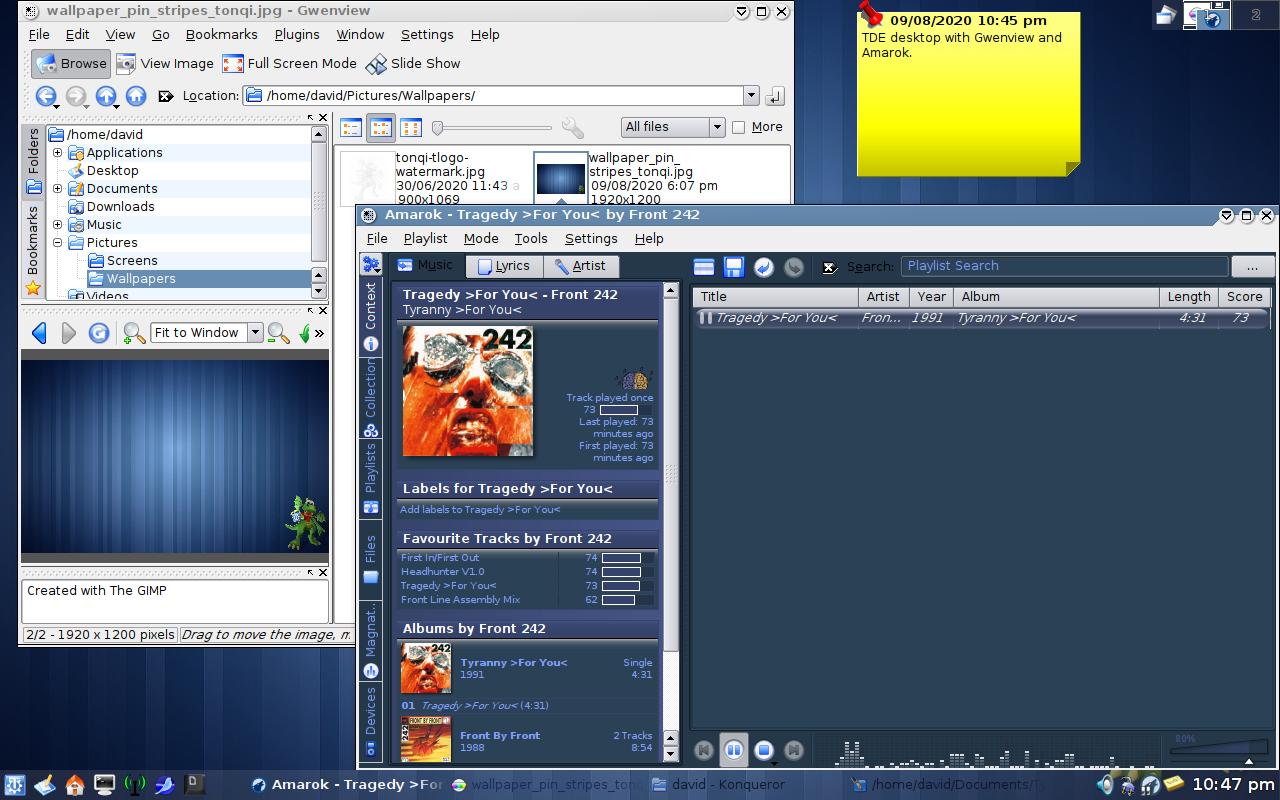This screenshot has height=800, width=1280.
Task: Click the Go button beside location field
Action: coord(774,96)
